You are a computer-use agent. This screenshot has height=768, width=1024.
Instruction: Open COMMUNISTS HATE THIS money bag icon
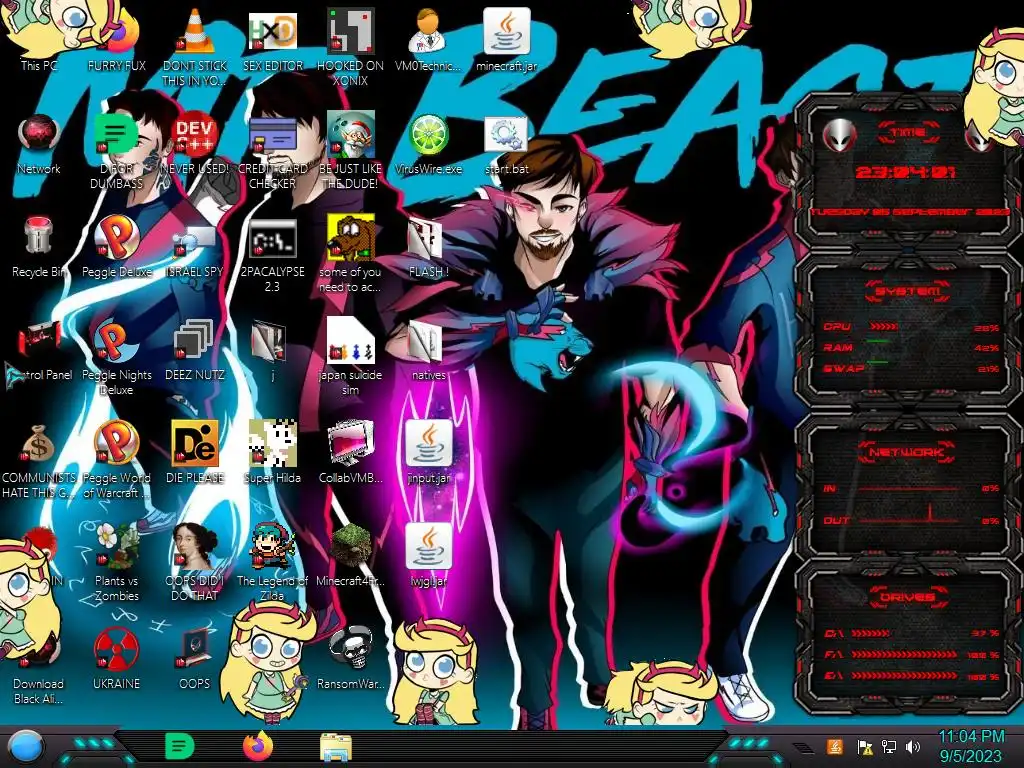(x=39, y=460)
